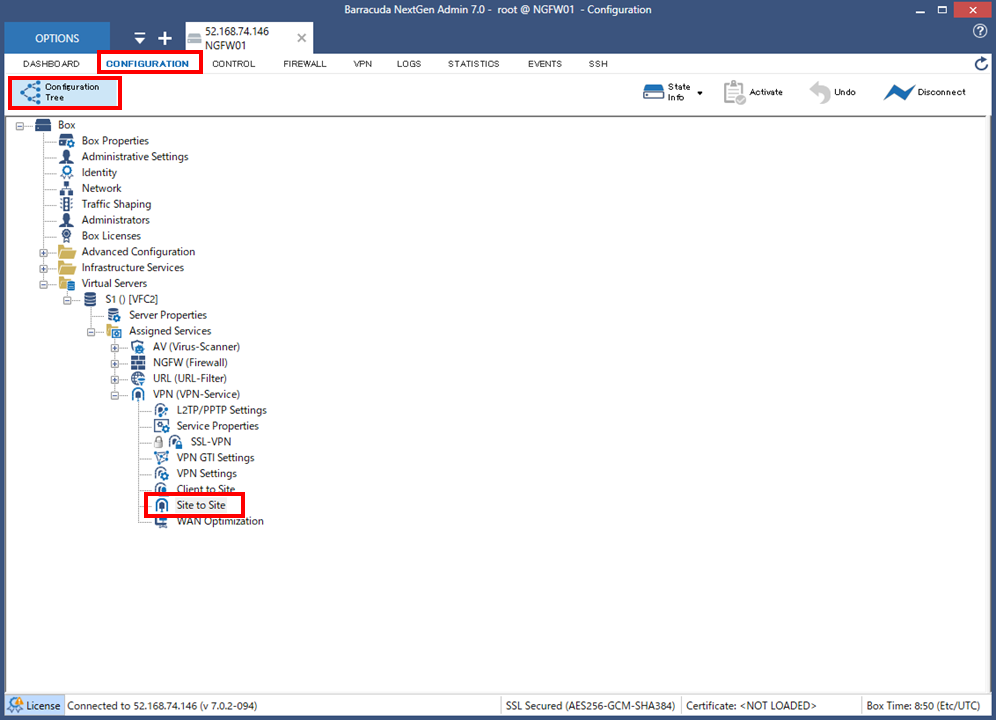The height and width of the screenshot is (720, 996).
Task: Select the VPN Settings gear icon
Action: (162, 473)
